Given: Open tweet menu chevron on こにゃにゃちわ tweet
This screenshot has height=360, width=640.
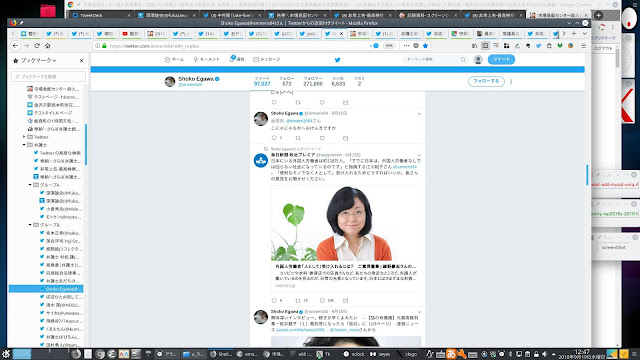Looking at the screenshot, I should (x=419, y=114).
